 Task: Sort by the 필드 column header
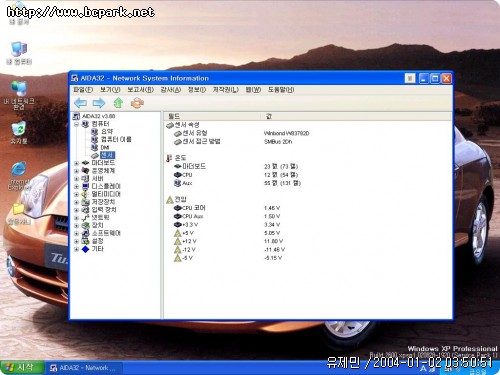(x=212, y=116)
